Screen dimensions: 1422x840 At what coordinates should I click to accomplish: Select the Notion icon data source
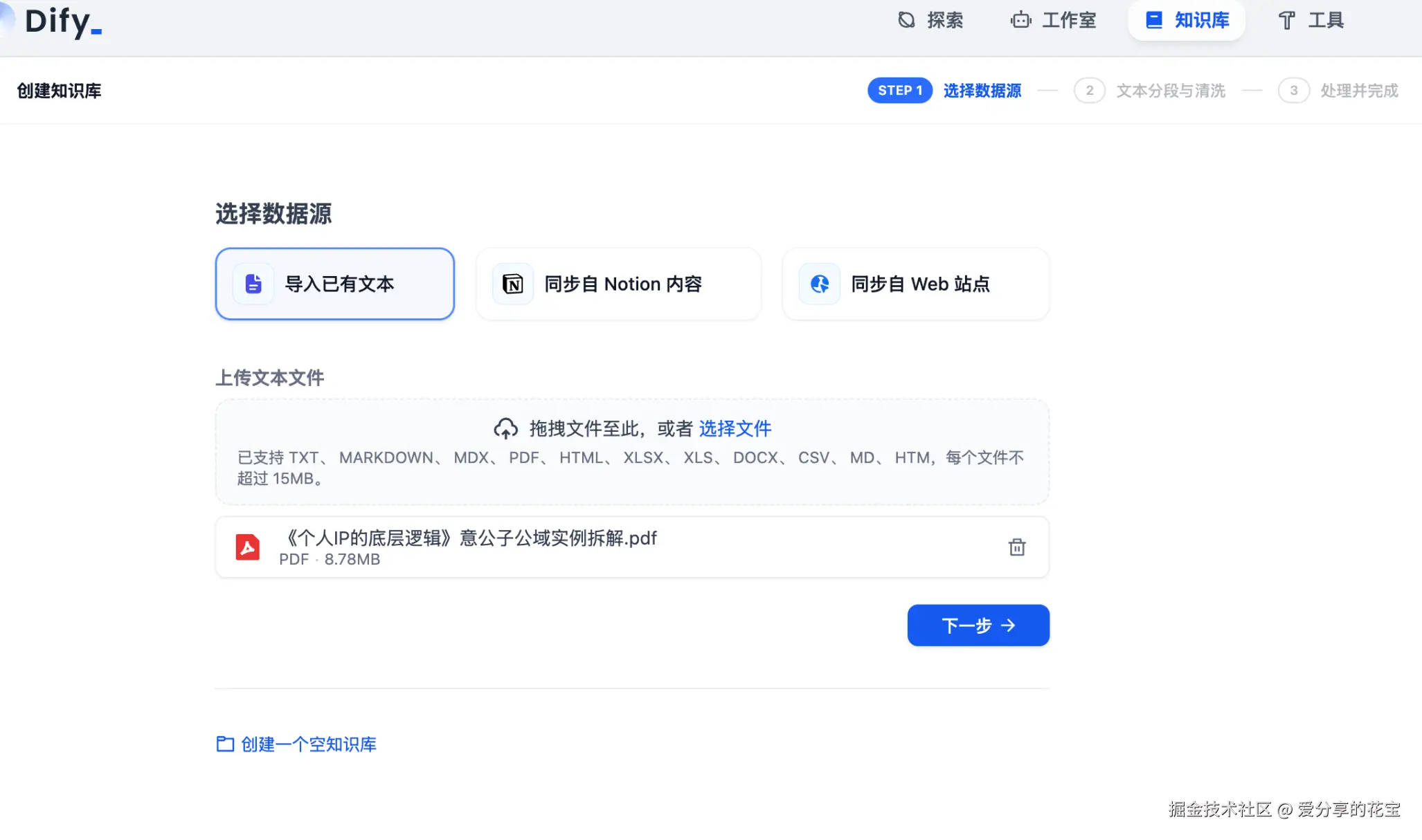pyautogui.click(x=512, y=284)
